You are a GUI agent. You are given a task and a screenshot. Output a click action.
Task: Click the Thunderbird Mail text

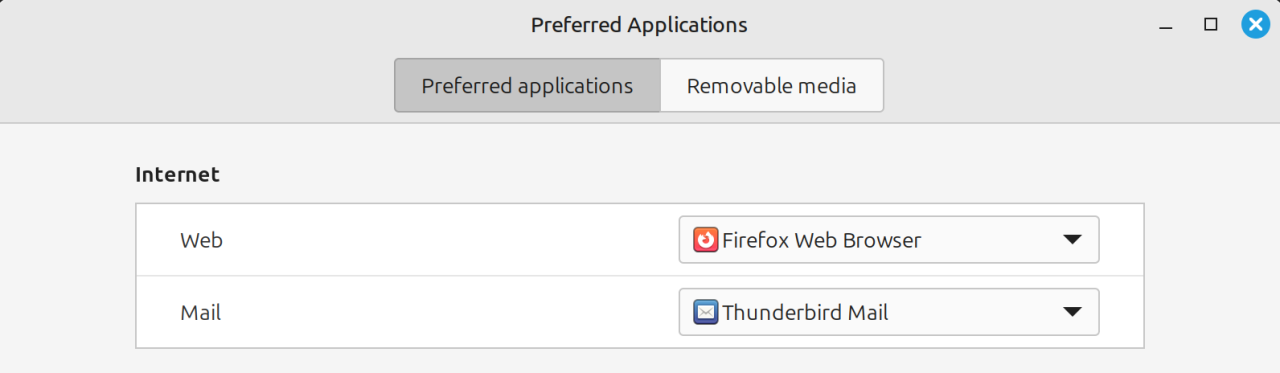[805, 312]
